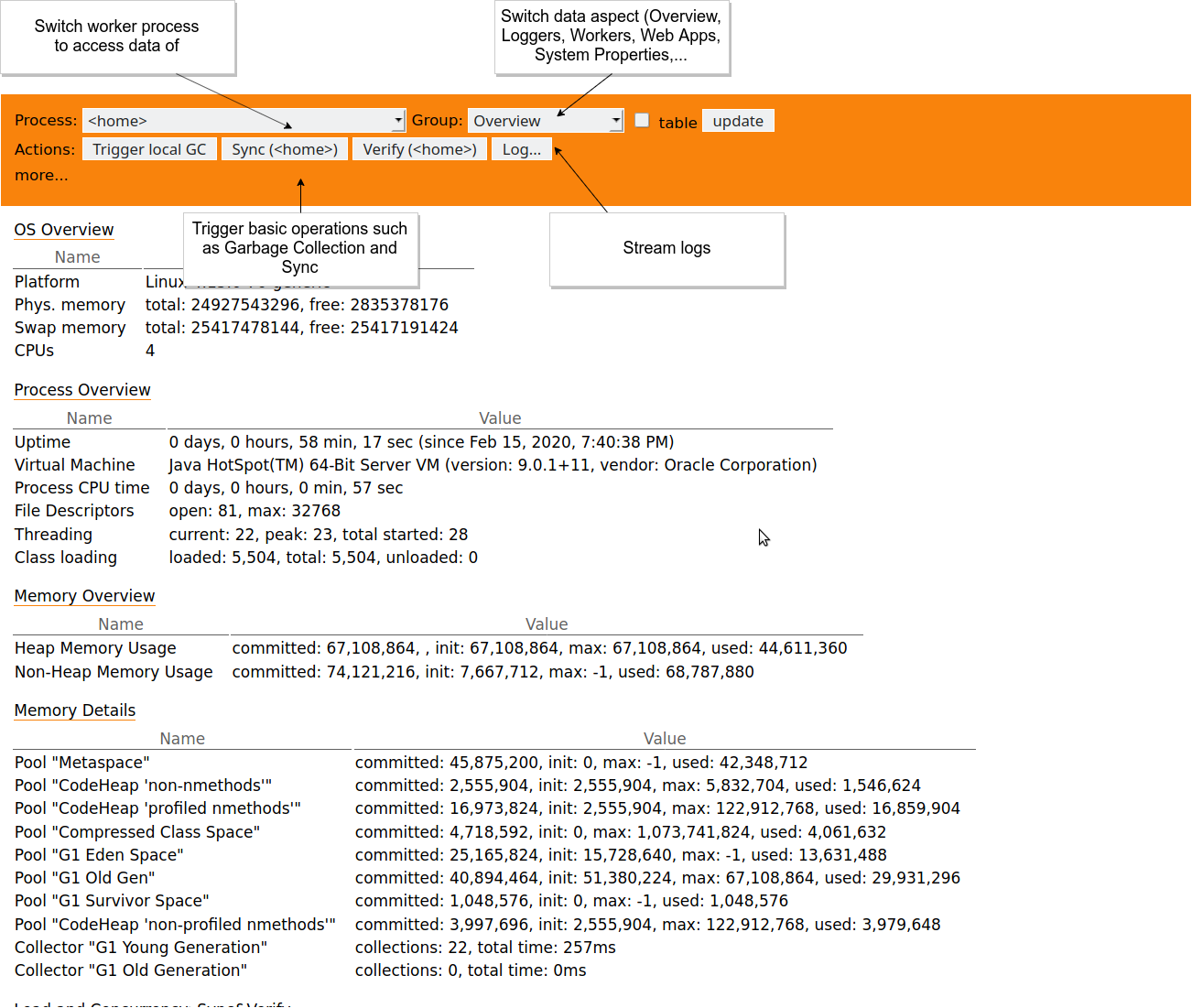Screen dimensions: 1192x1008
Task: Click the update button
Action: tap(738, 121)
